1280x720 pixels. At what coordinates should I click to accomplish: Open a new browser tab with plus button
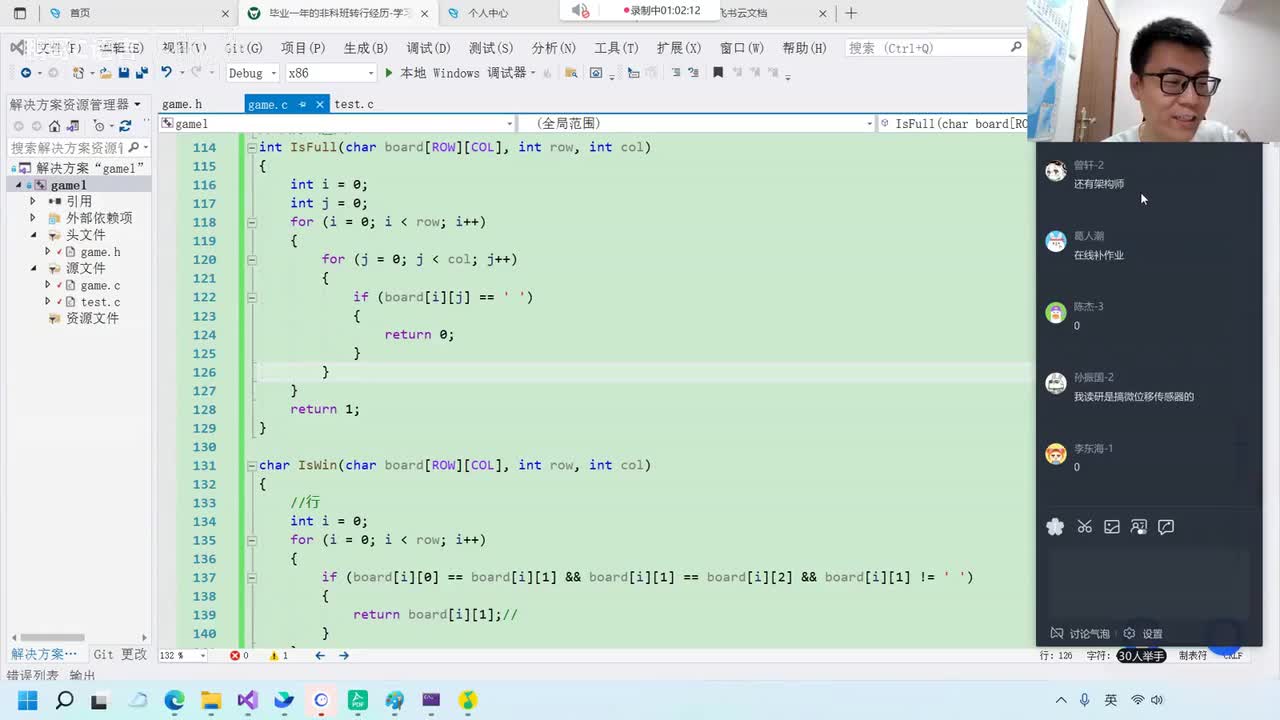click(x=851, y=13)
